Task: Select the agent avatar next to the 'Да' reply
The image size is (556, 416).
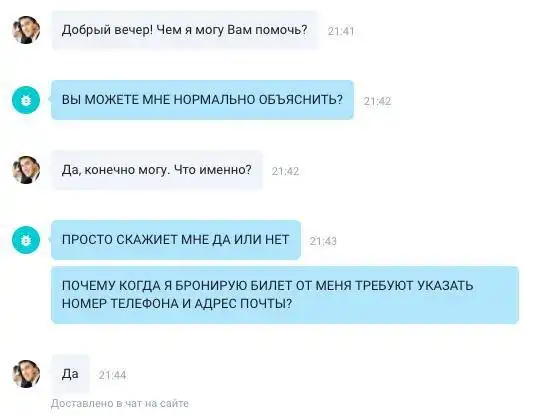Action: [26, 374]
